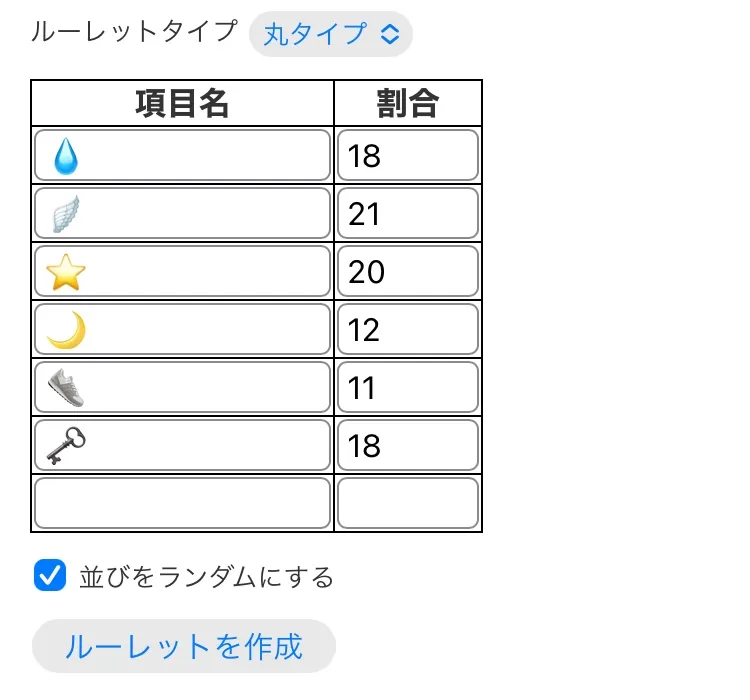Click the 割合 column header
This screenshot has height=700, width=750.
[408, 103]
